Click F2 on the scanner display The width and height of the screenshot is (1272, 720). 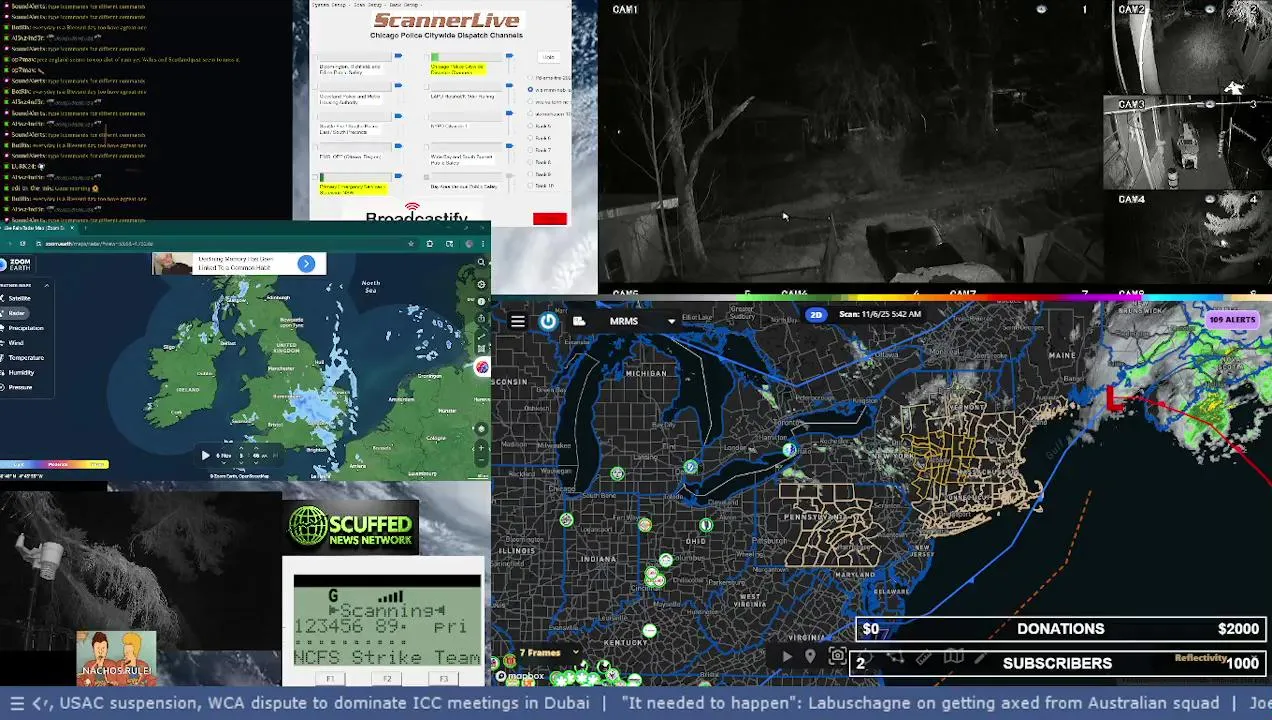click(x=387, y=679)
